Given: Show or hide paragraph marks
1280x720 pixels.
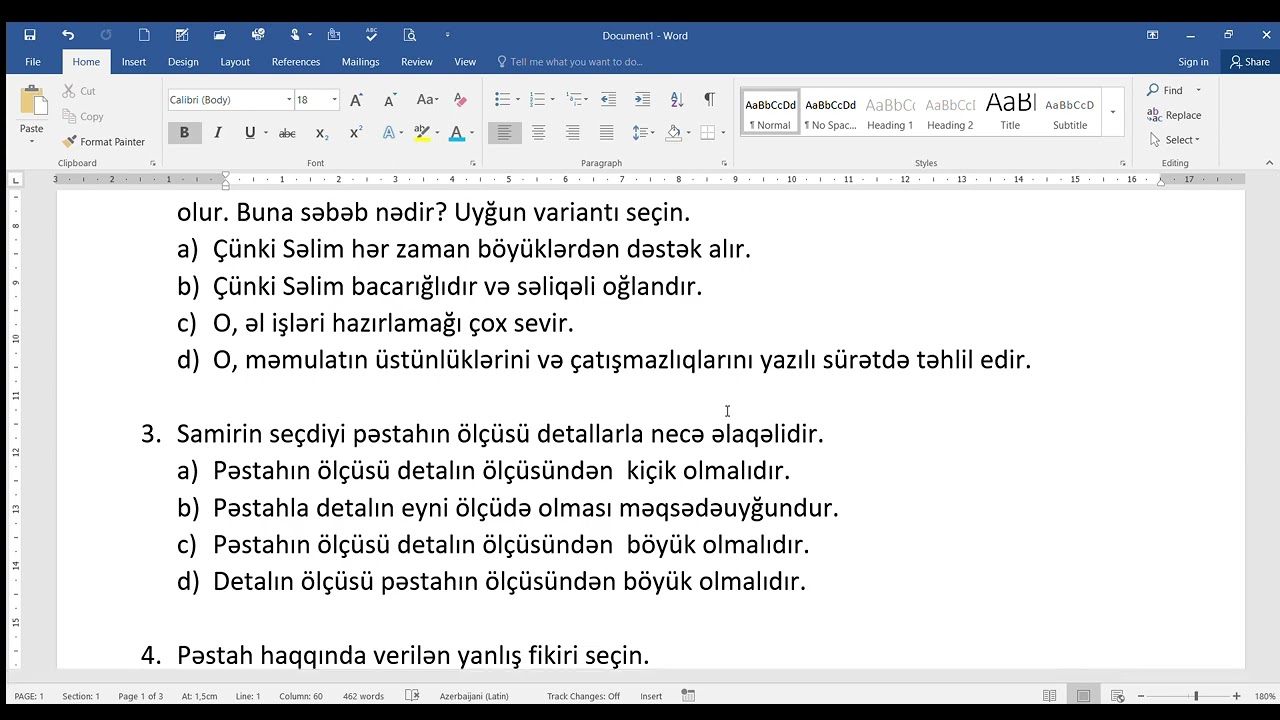Looking at the screenshot, I should click(x=709, y=100).
